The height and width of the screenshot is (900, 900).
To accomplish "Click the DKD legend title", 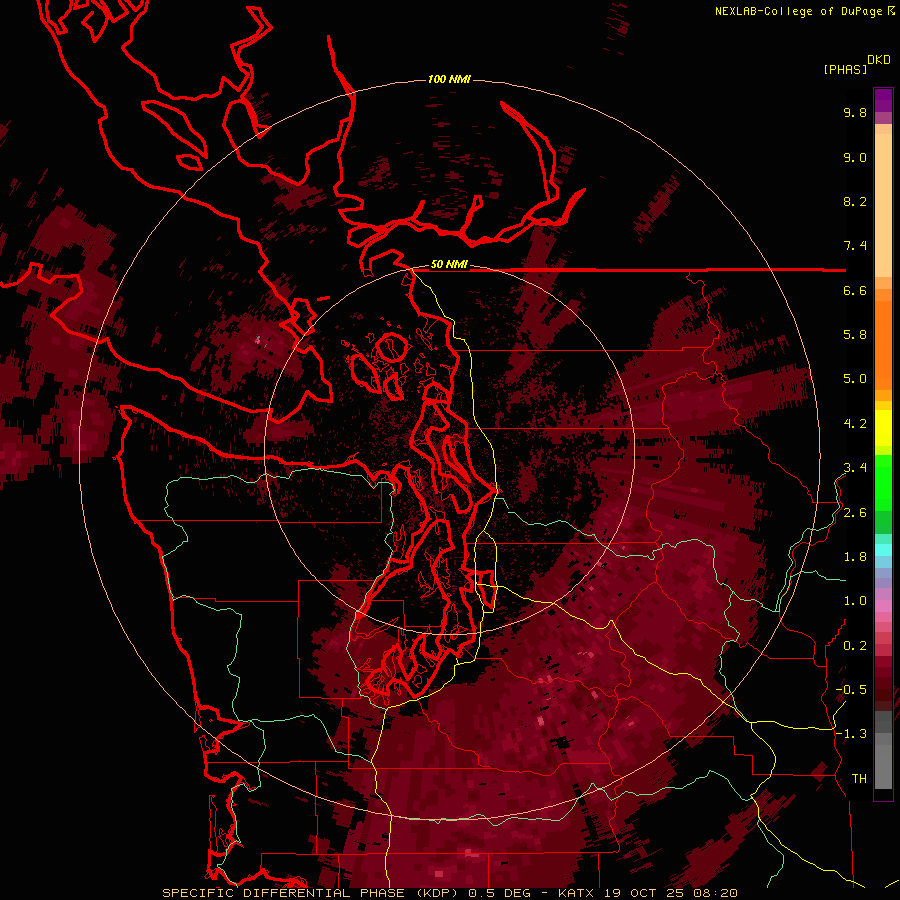I will [879, 60].
